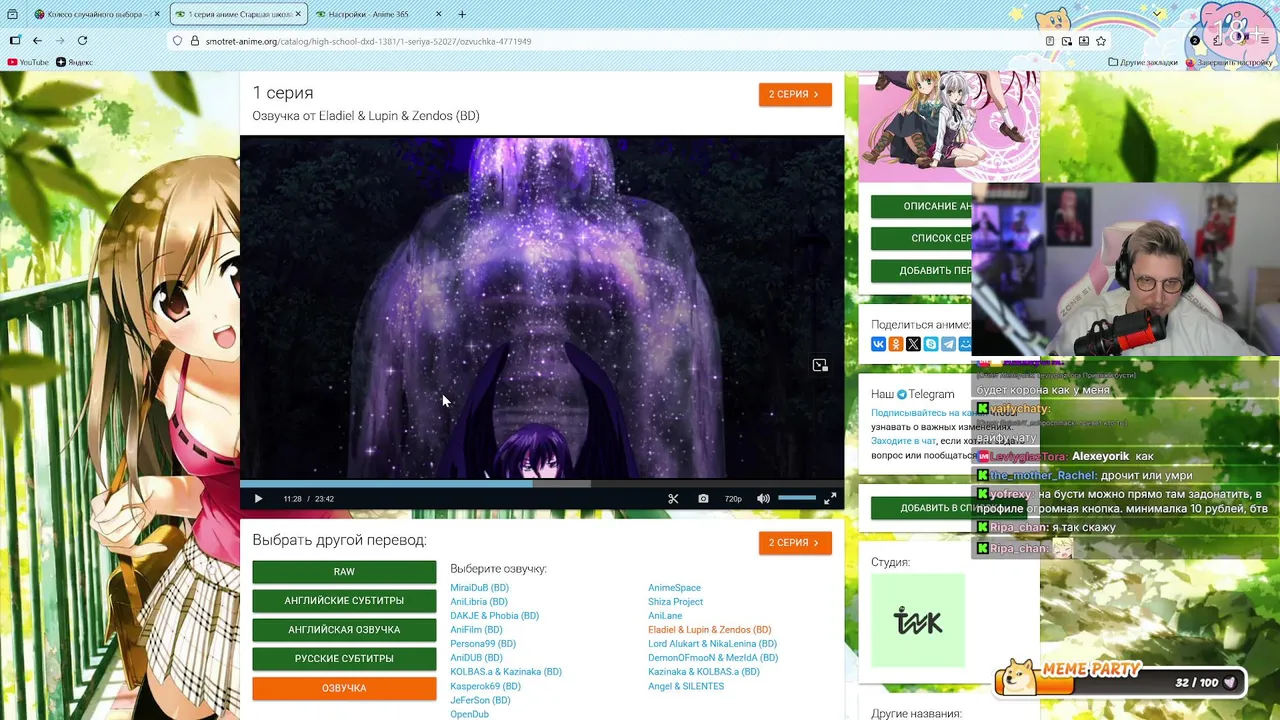Switch to Колесо случайного выбора tab
Image resolution: width=1280 pixels, height=720 pixels.
tap(98, 14)
